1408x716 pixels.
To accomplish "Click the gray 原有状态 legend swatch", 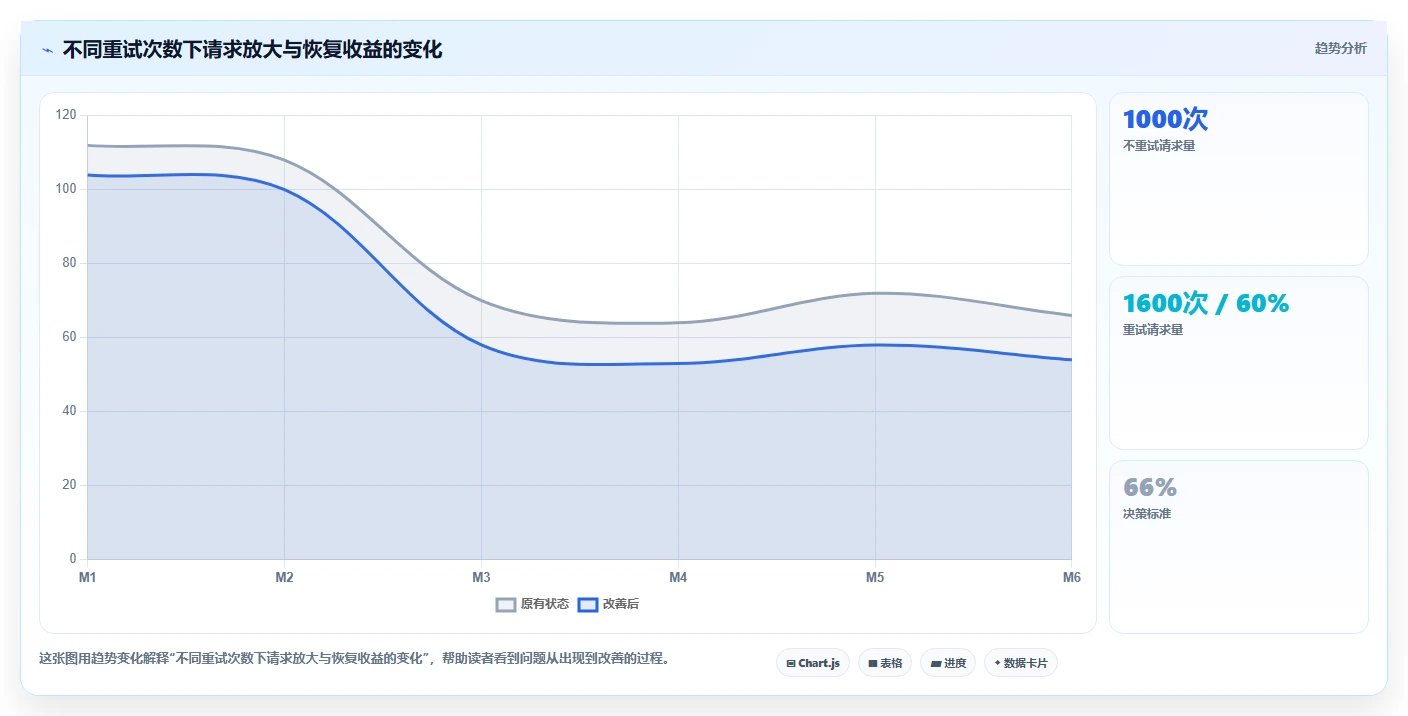I will click(506, 604).
